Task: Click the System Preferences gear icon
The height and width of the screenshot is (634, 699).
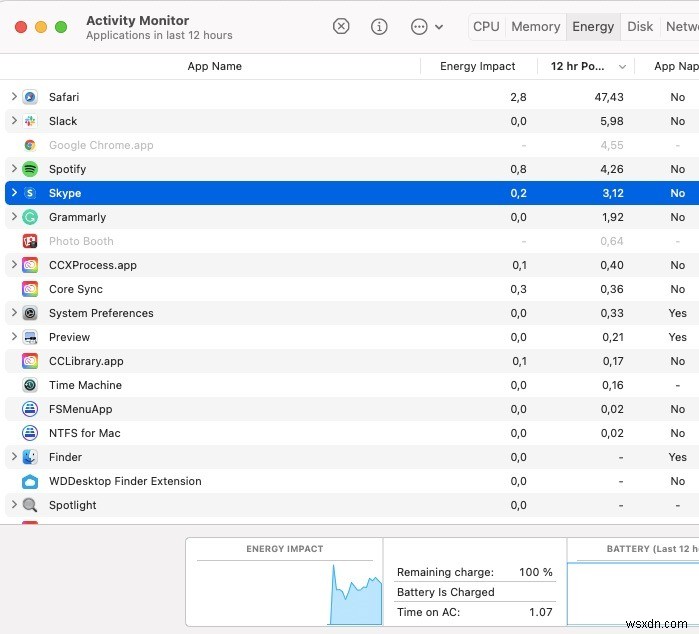Action: point(30,313)
